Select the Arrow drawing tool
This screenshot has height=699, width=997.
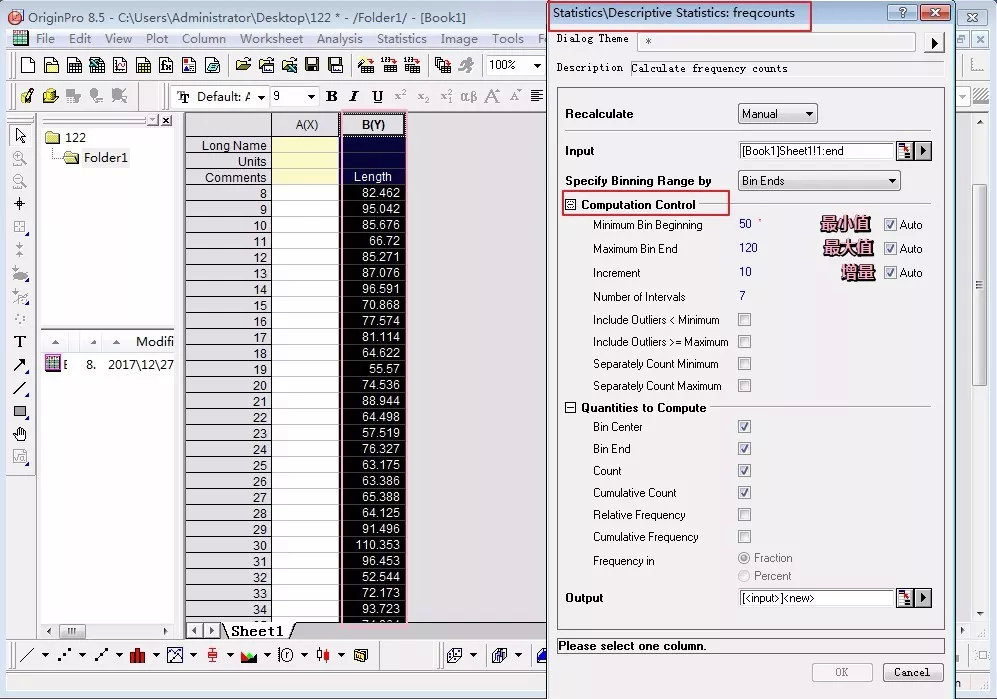[x=20, y=365]
